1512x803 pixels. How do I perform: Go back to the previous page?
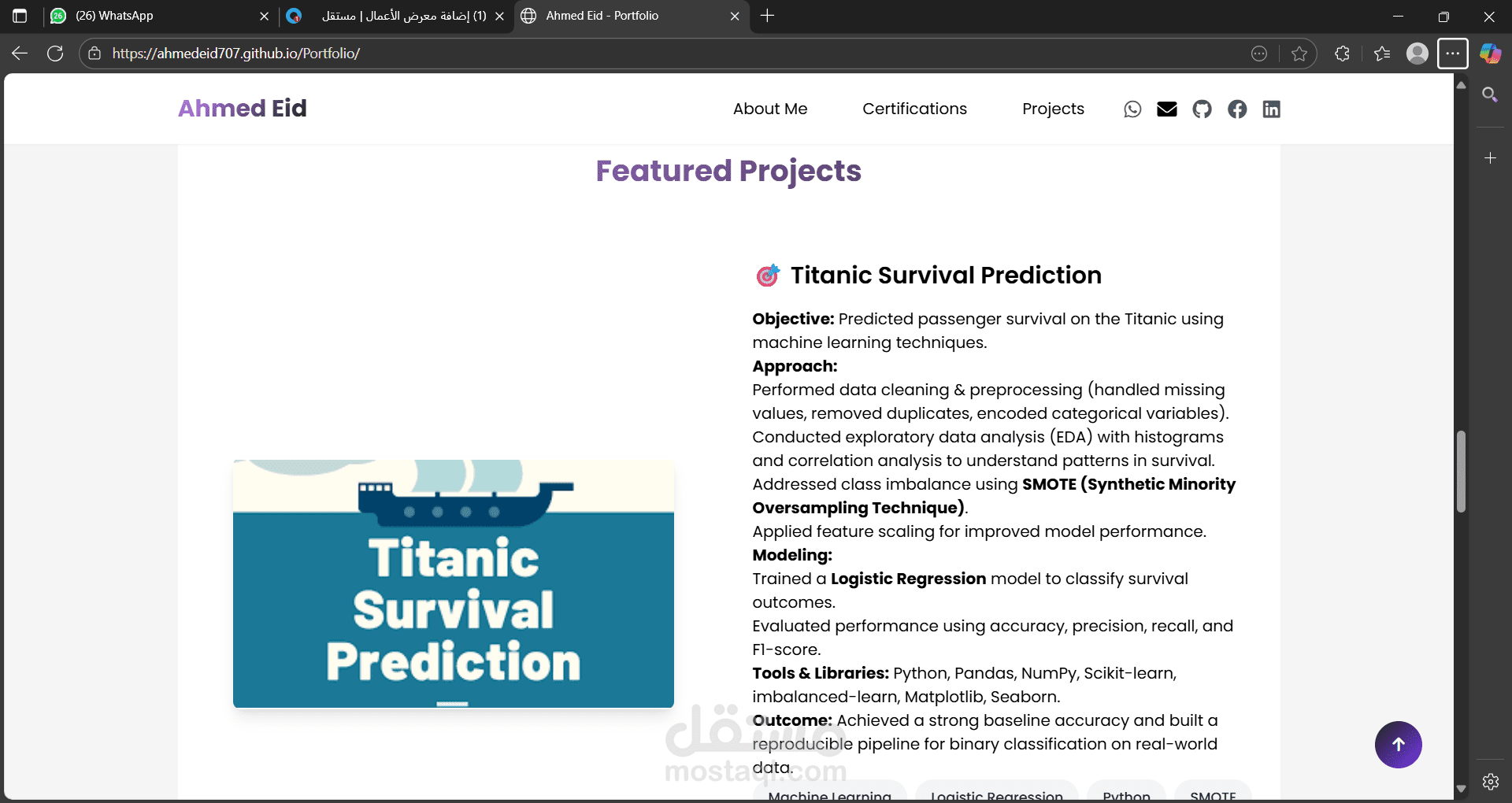(20, 54)
